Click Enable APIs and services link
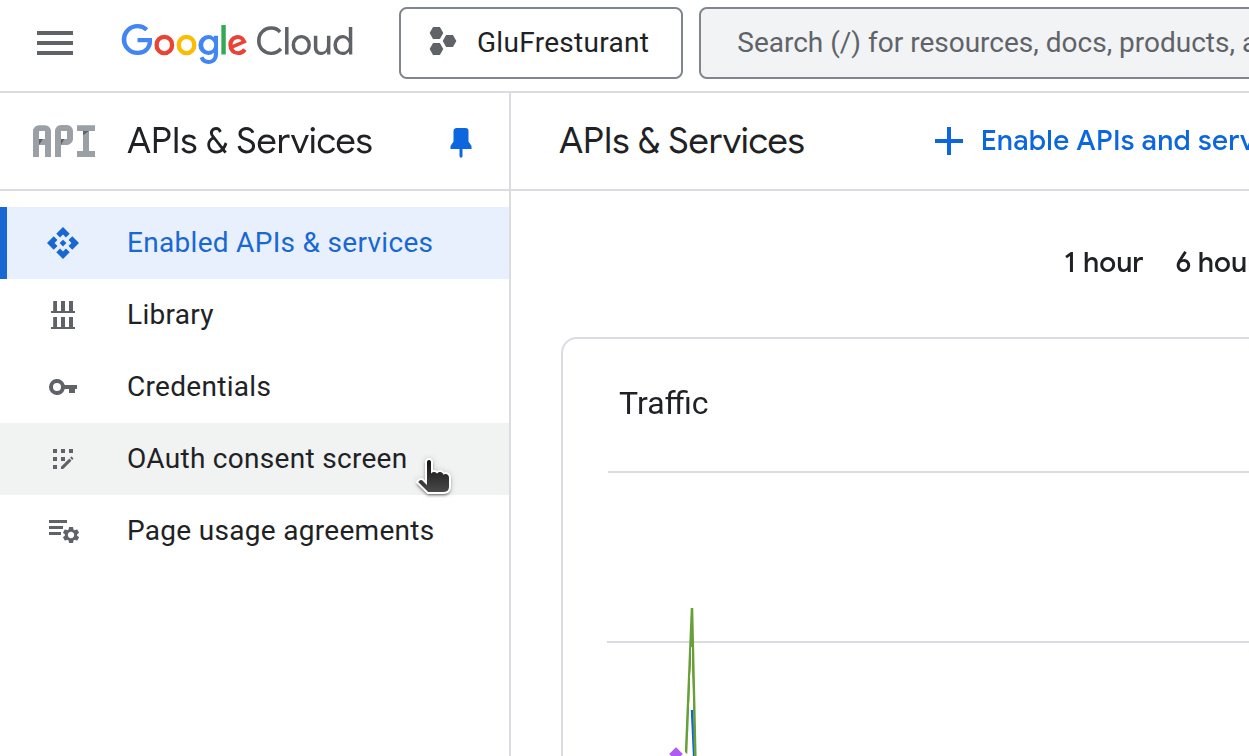The height and width of the screenshot is (756, 1249). pyautogui.click(x=1113, y=141)
